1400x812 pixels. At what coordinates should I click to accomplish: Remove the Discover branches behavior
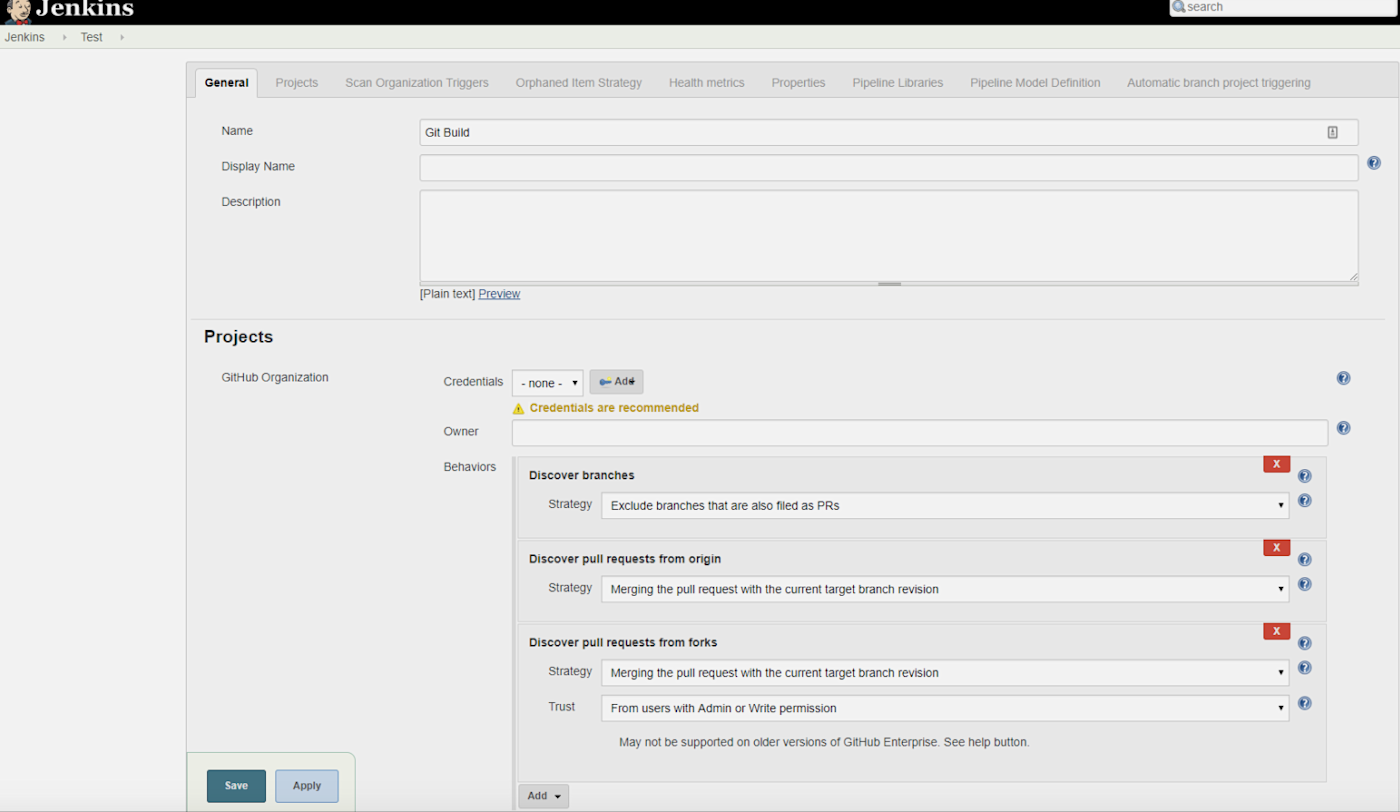[x=1276, y=464]
